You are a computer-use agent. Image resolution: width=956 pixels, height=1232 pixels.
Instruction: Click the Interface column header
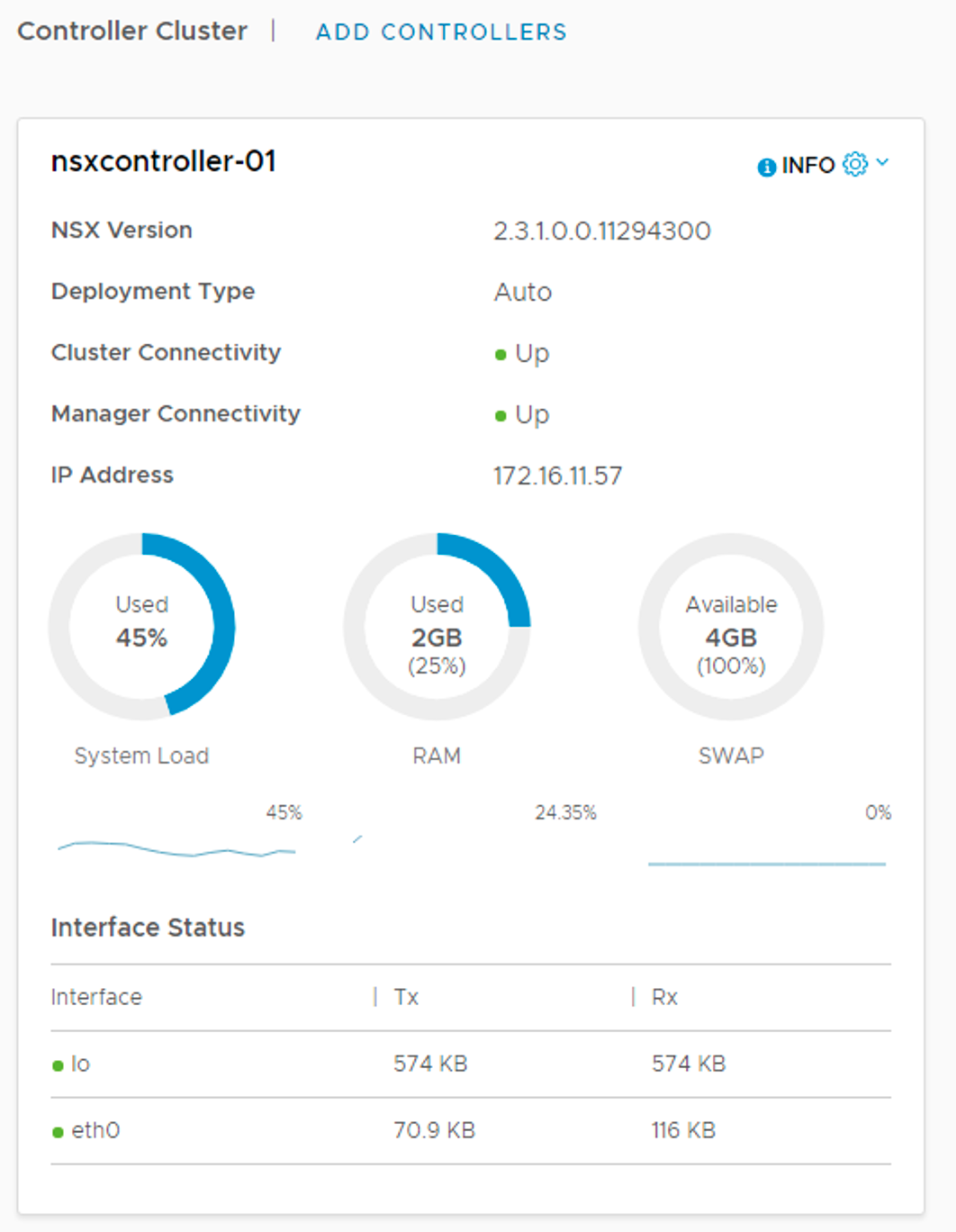(96, 997)
